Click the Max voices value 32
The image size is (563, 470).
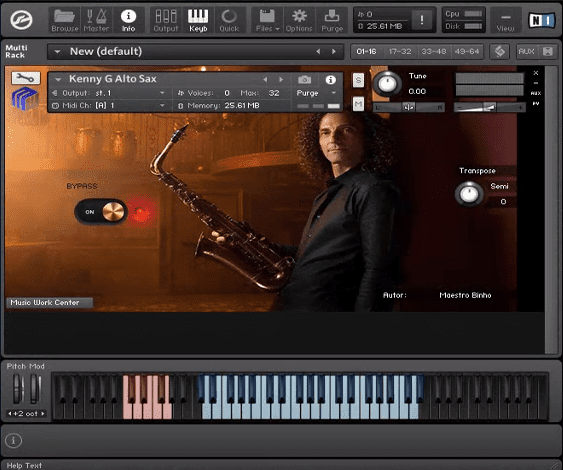(x=274, y=93)
